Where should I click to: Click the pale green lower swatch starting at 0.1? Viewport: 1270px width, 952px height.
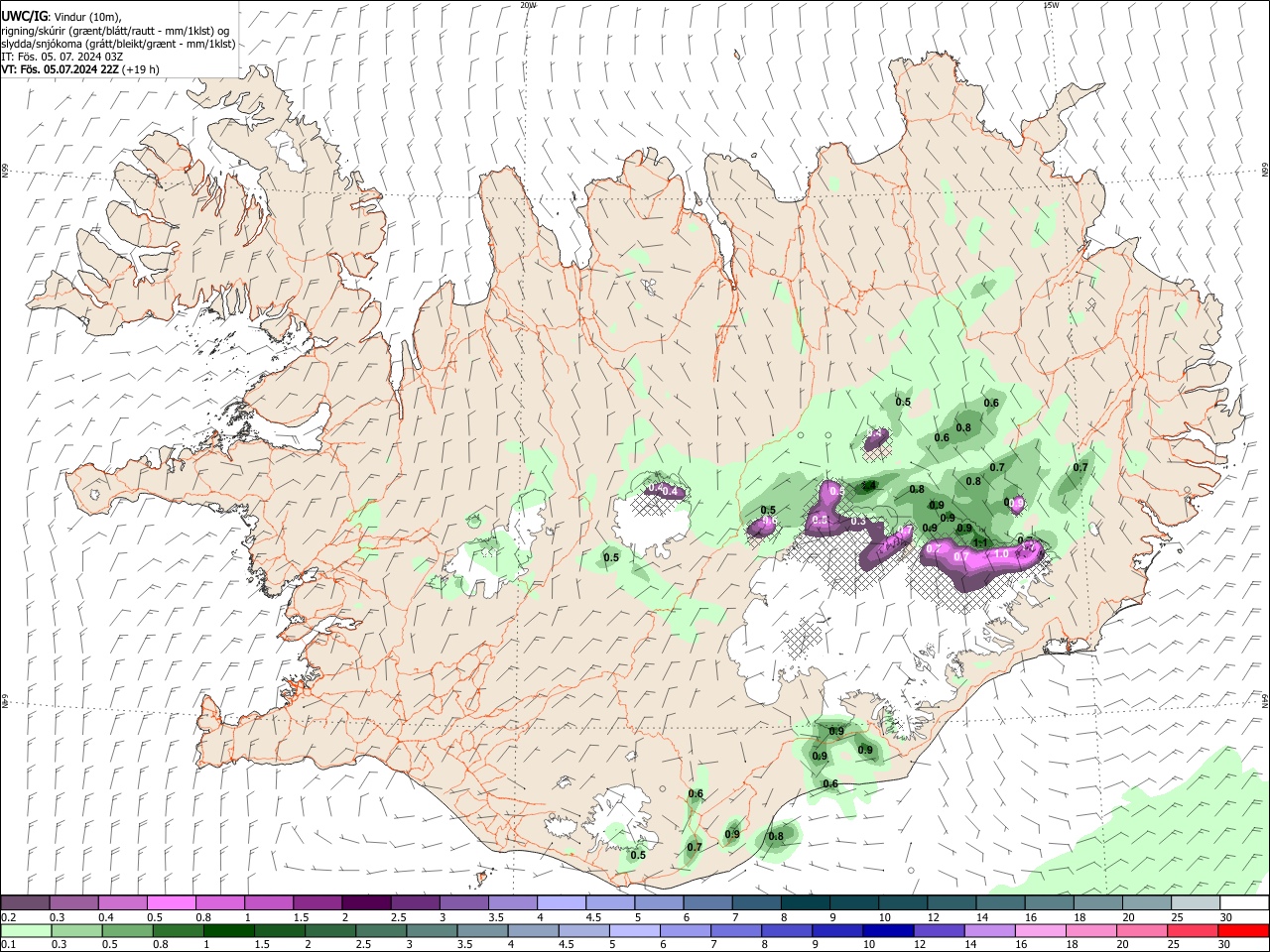26,930
